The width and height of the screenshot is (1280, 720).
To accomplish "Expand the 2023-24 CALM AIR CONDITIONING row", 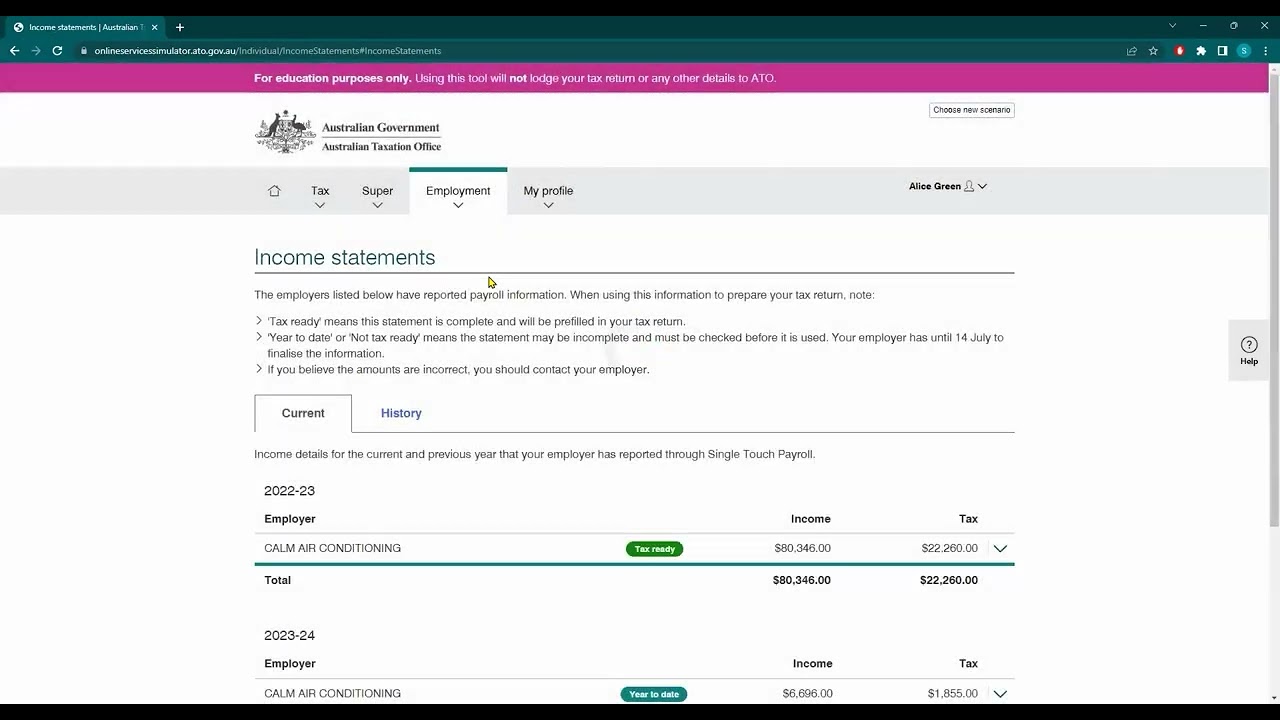I will [x=1000, y=694].
